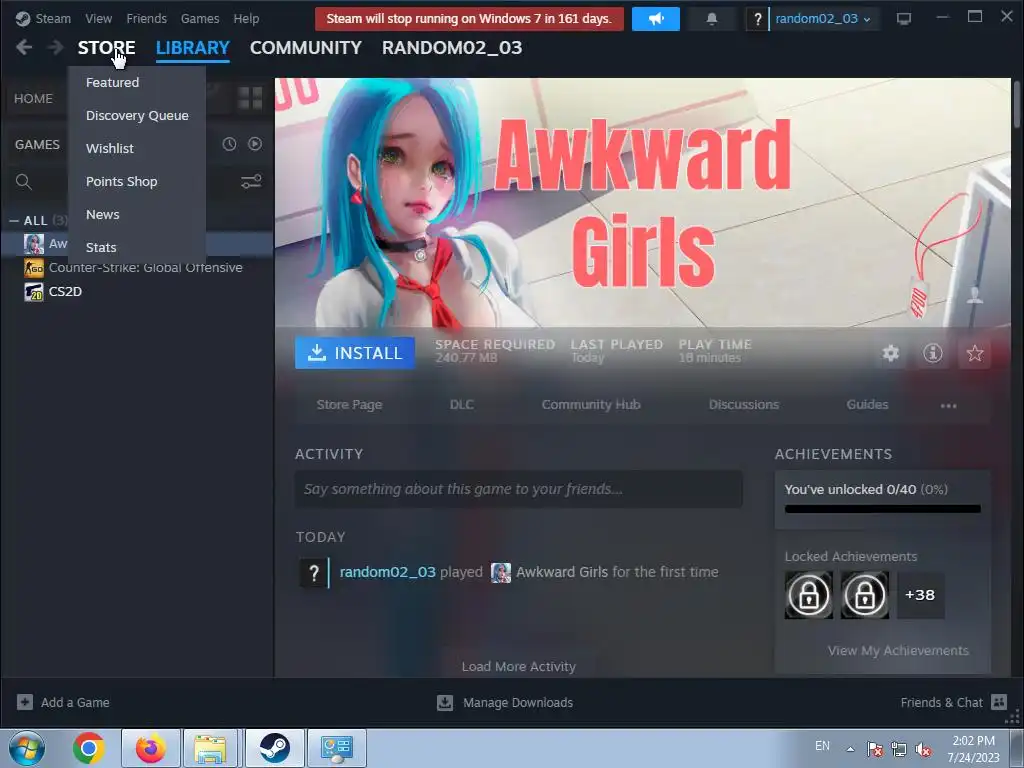The height and width of the screenshot is (768, 1024).
Task: Open the RANDOM02_03 profile tab
Action: tap(452, 48)
